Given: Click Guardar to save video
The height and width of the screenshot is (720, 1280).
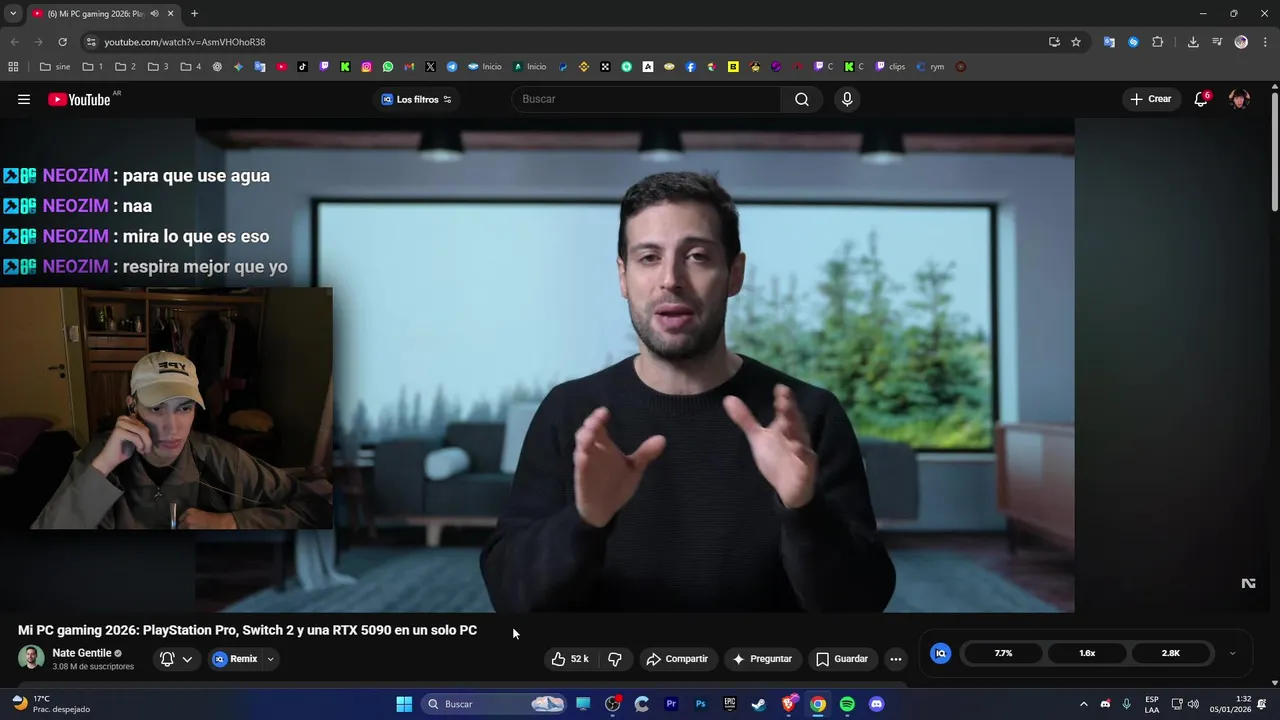Looking at the screenshot, I should 842,659.
